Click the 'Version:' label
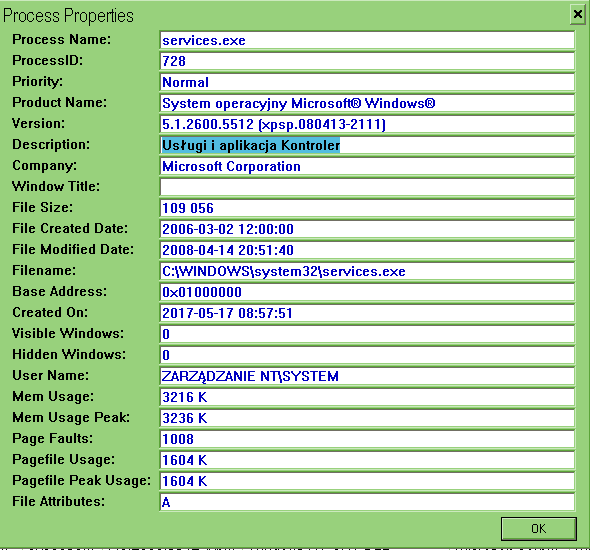The height and width of the screenshot is (550, 590). [38, 123]
